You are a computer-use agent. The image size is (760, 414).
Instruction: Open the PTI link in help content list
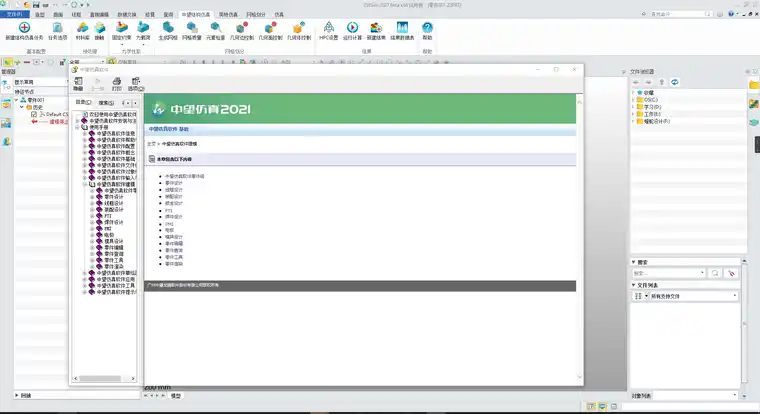(169, 210)
